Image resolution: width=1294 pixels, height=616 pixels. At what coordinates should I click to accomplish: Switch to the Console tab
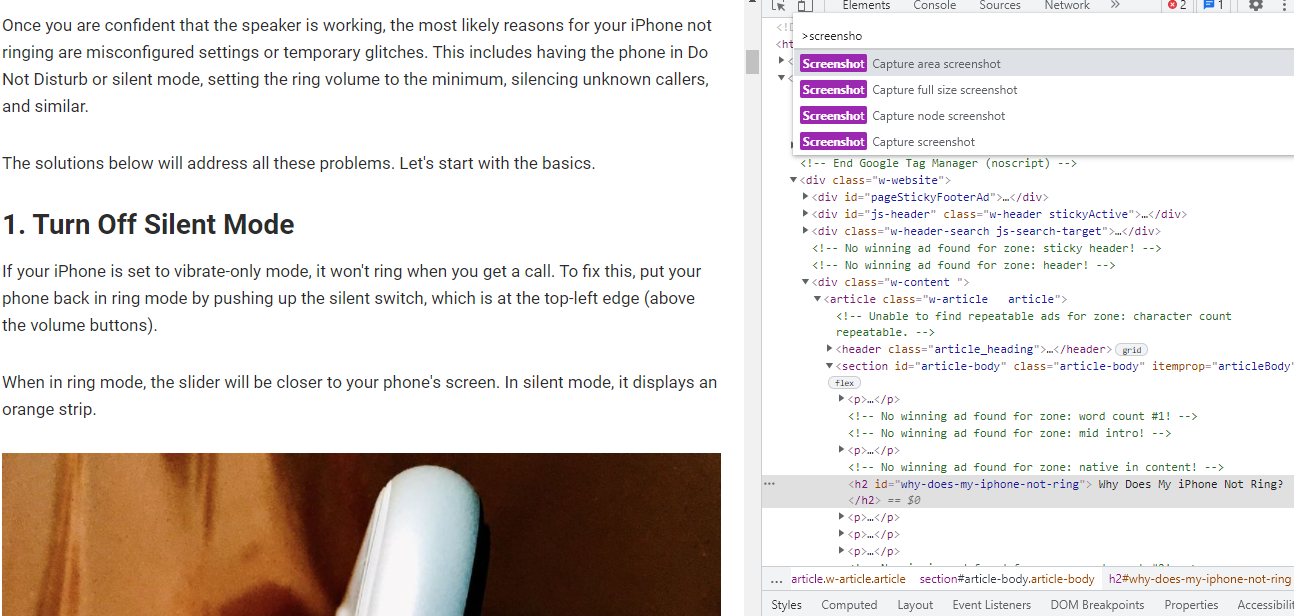click(934, 6)
